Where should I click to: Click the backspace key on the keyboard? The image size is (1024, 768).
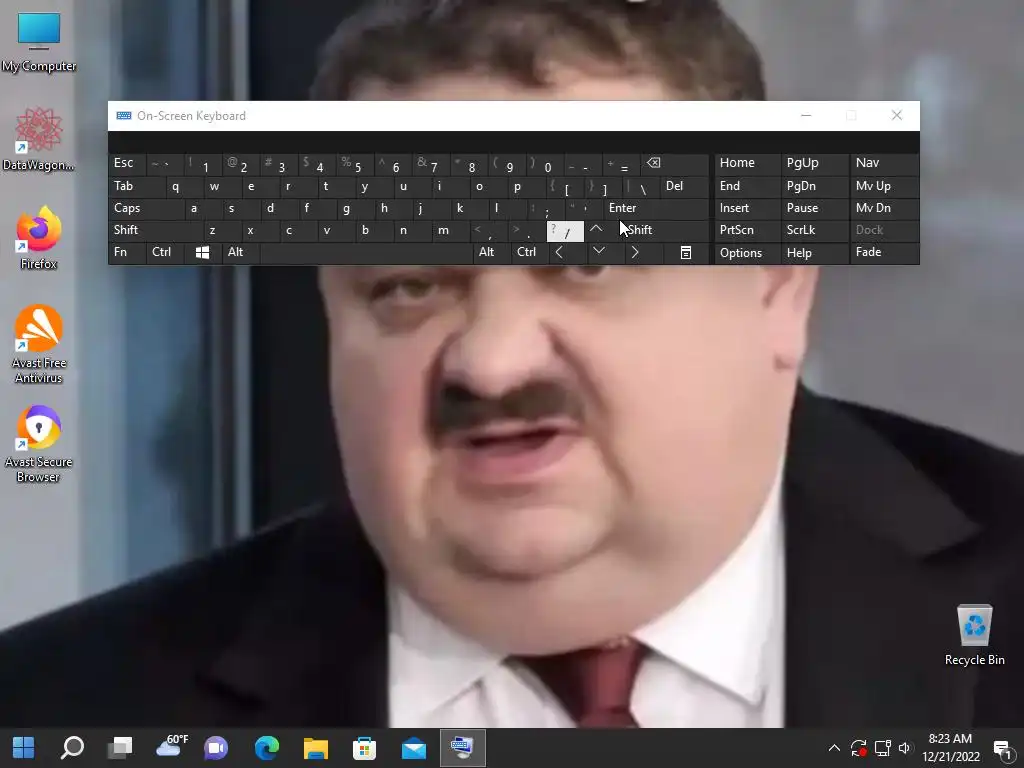pos(675,163)
